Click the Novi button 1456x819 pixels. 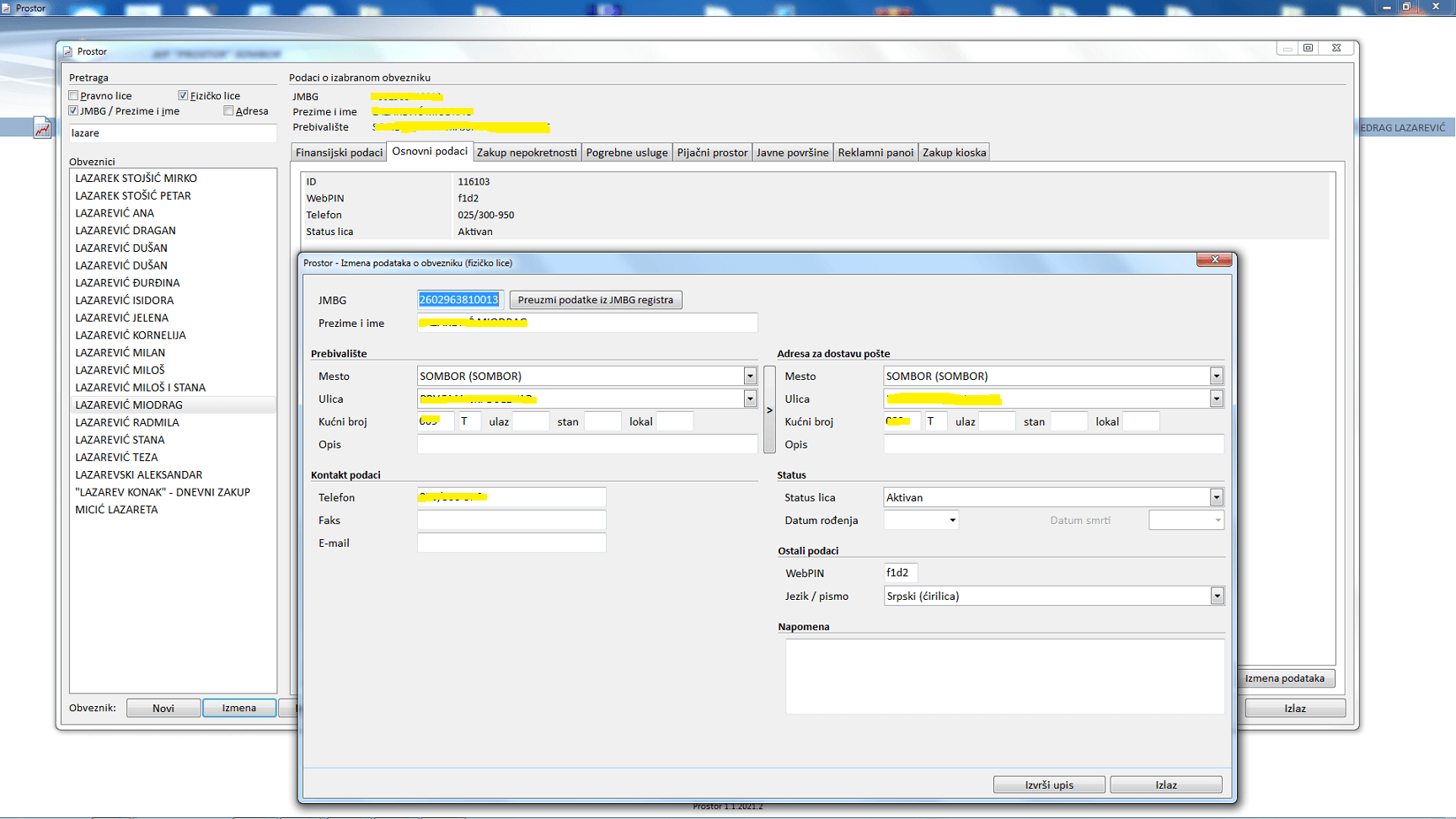163,708
